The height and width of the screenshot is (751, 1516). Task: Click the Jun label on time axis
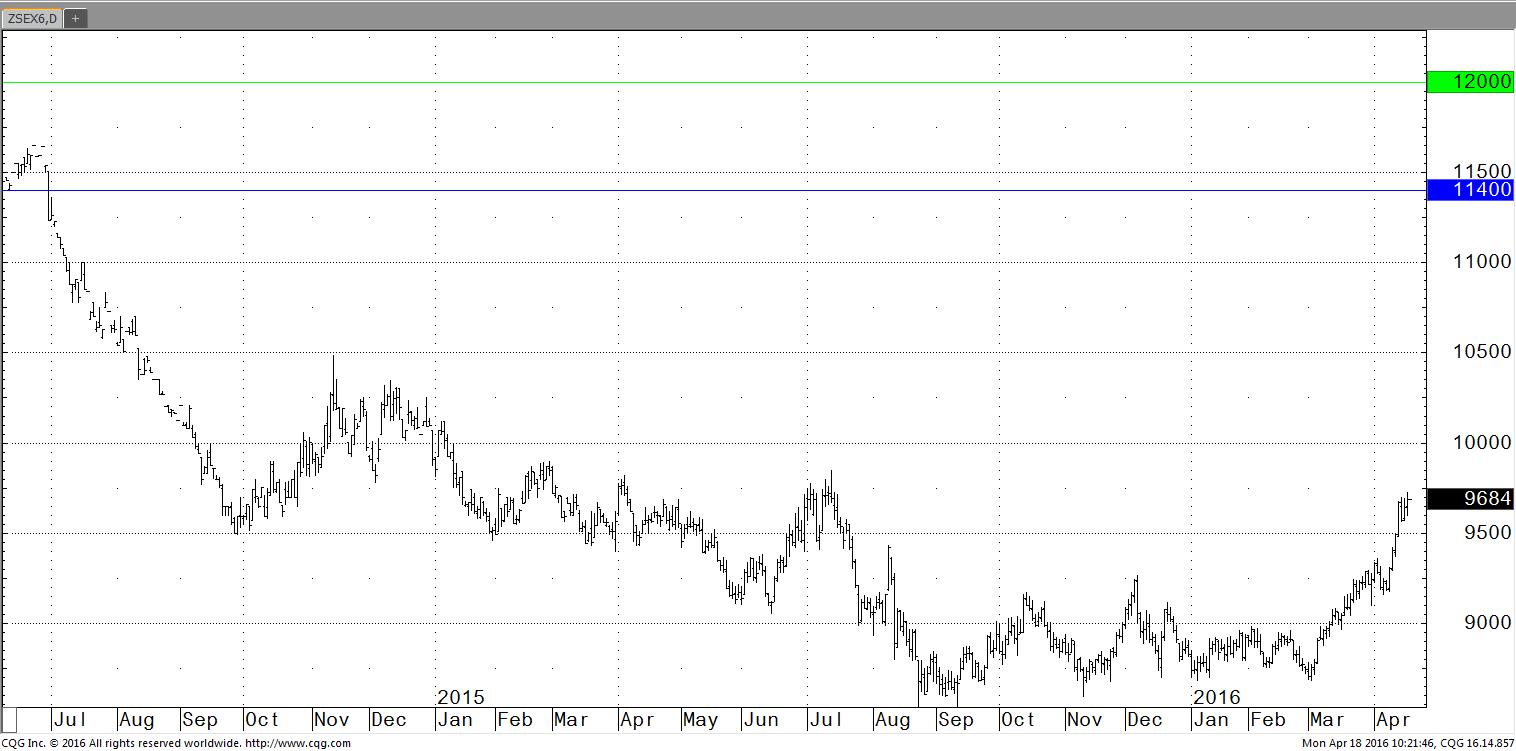[762, 720]
